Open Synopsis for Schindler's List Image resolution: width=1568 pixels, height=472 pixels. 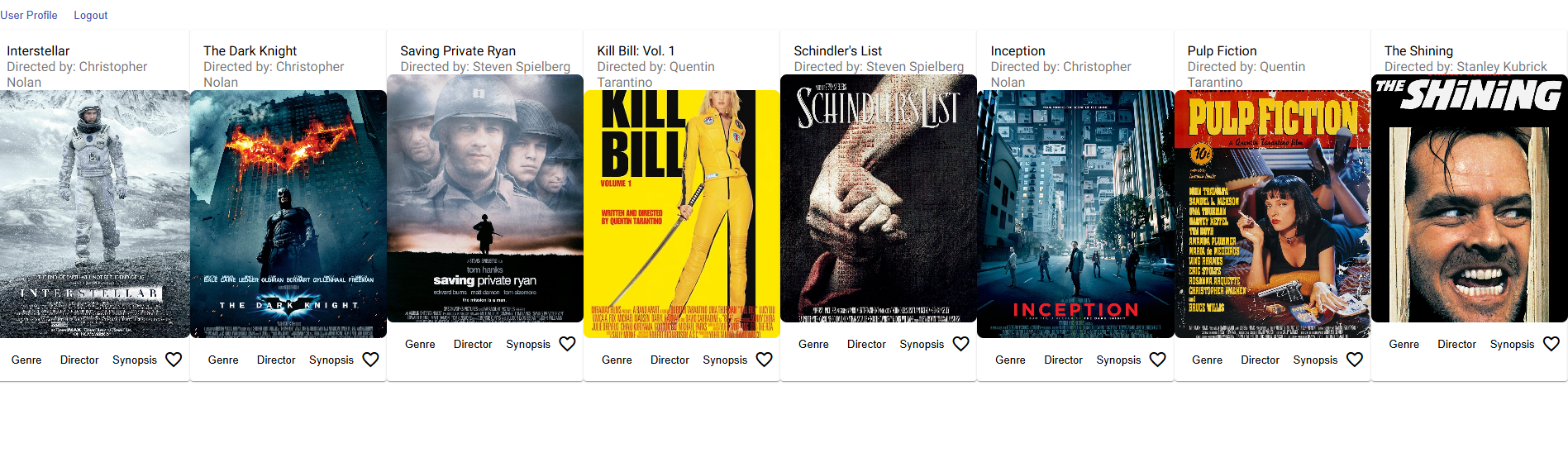coord(922,344)
